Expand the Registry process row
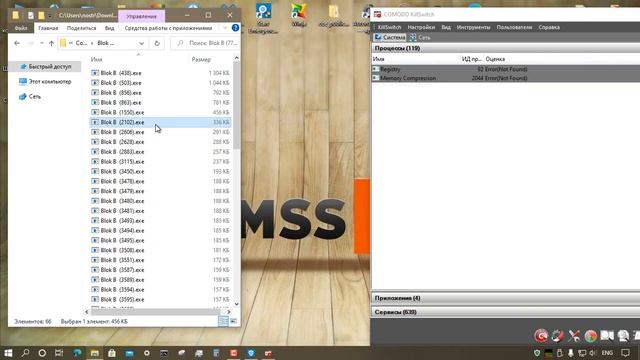 tap(376, 69)
